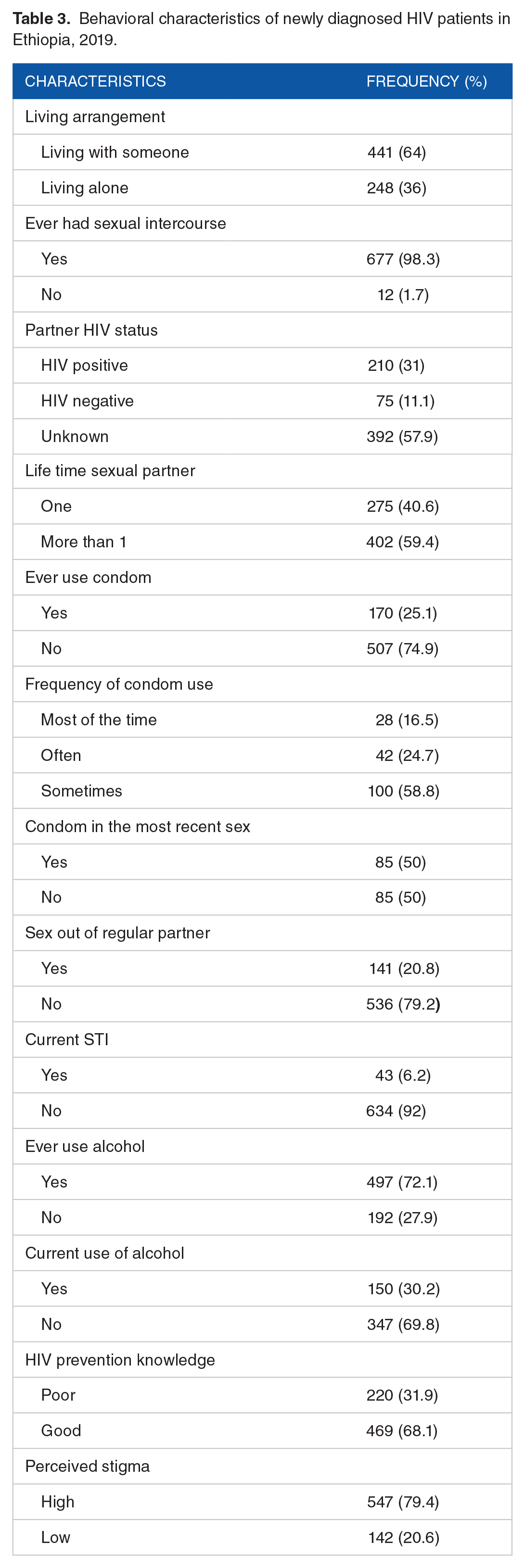The image size is (525, 1568).
Task: Click the Ever use condom heading
Action: pyautogui.click(x=89, y=577)
